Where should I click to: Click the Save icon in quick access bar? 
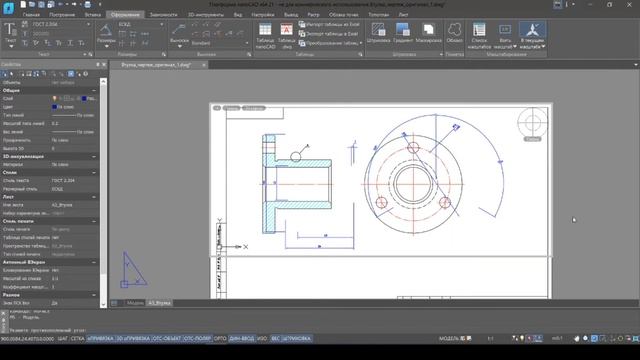pyautogui.click(x=41, y=4)
